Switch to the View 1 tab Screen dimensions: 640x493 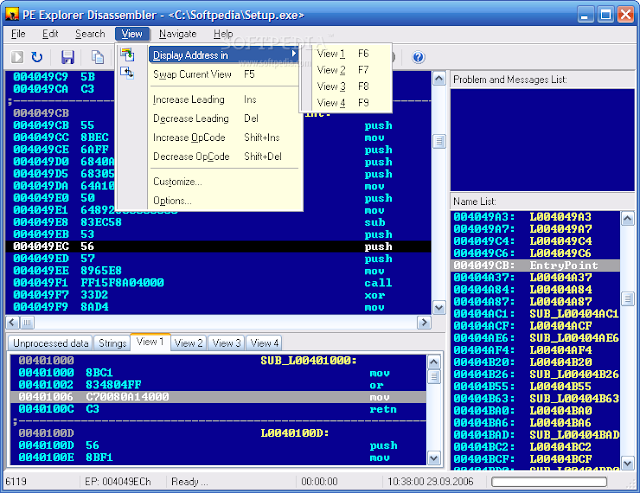pyautogui.click(x=150, y=342)
